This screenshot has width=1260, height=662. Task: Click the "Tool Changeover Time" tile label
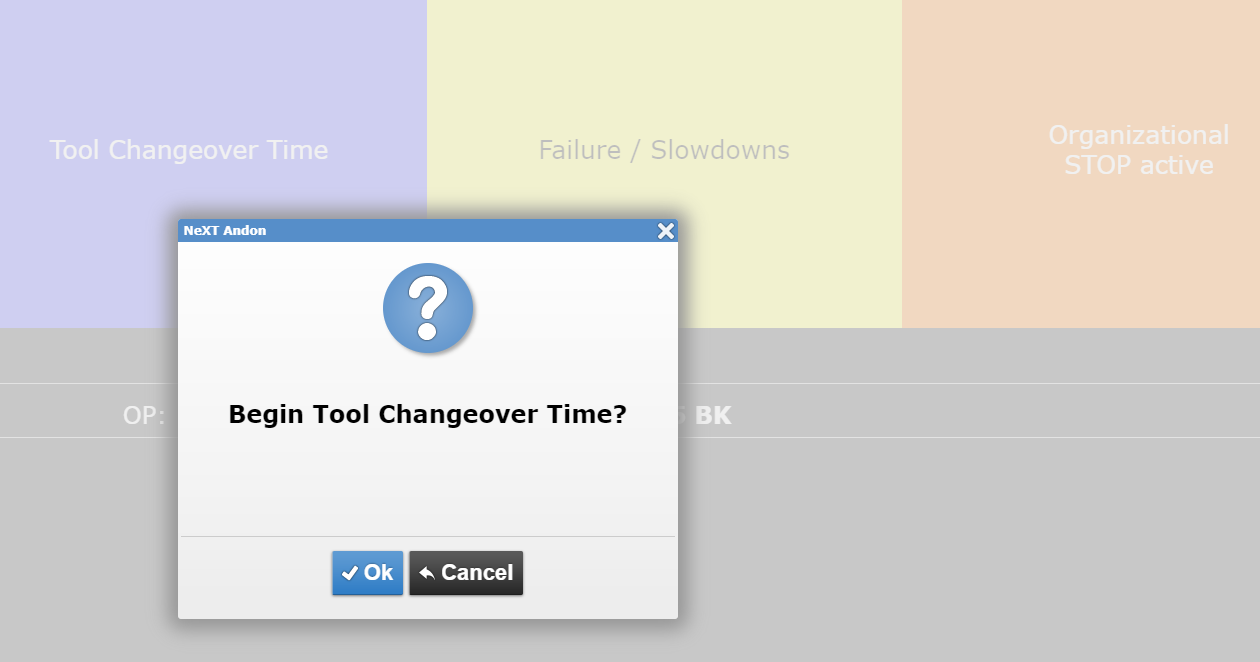tap(189, 151)
